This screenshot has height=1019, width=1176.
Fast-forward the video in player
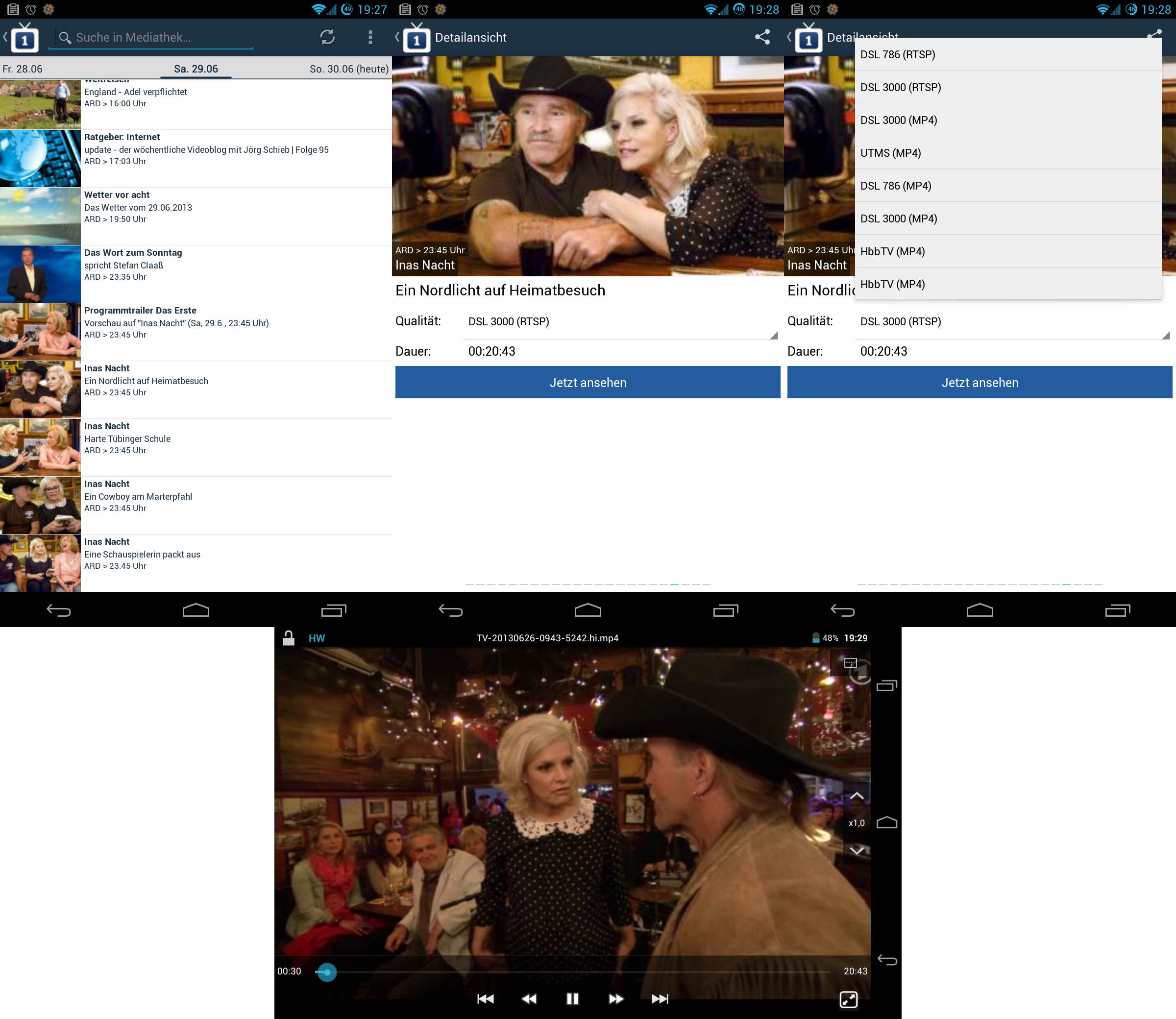click(x=616, y=999)
